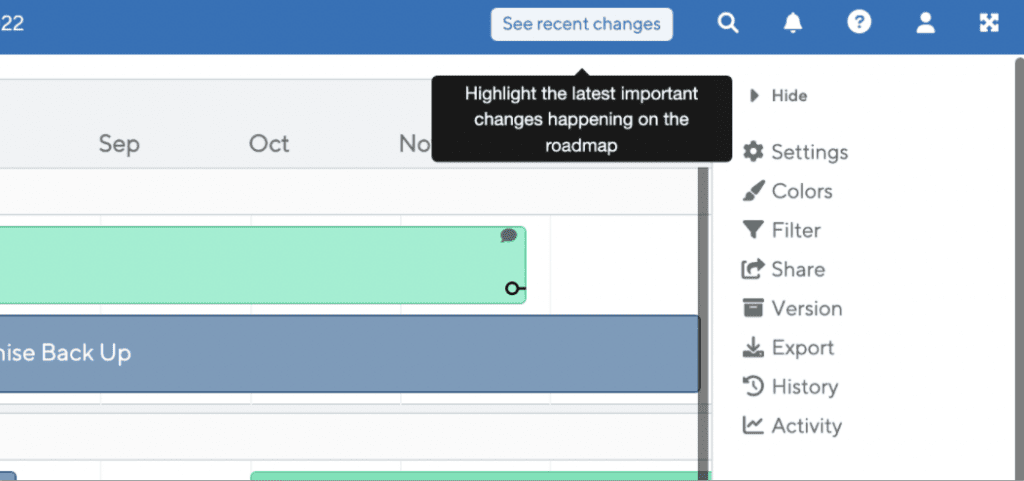Open the notifications bell
This screenshot has height=481, width=1024.
click(x=793, y=23)
